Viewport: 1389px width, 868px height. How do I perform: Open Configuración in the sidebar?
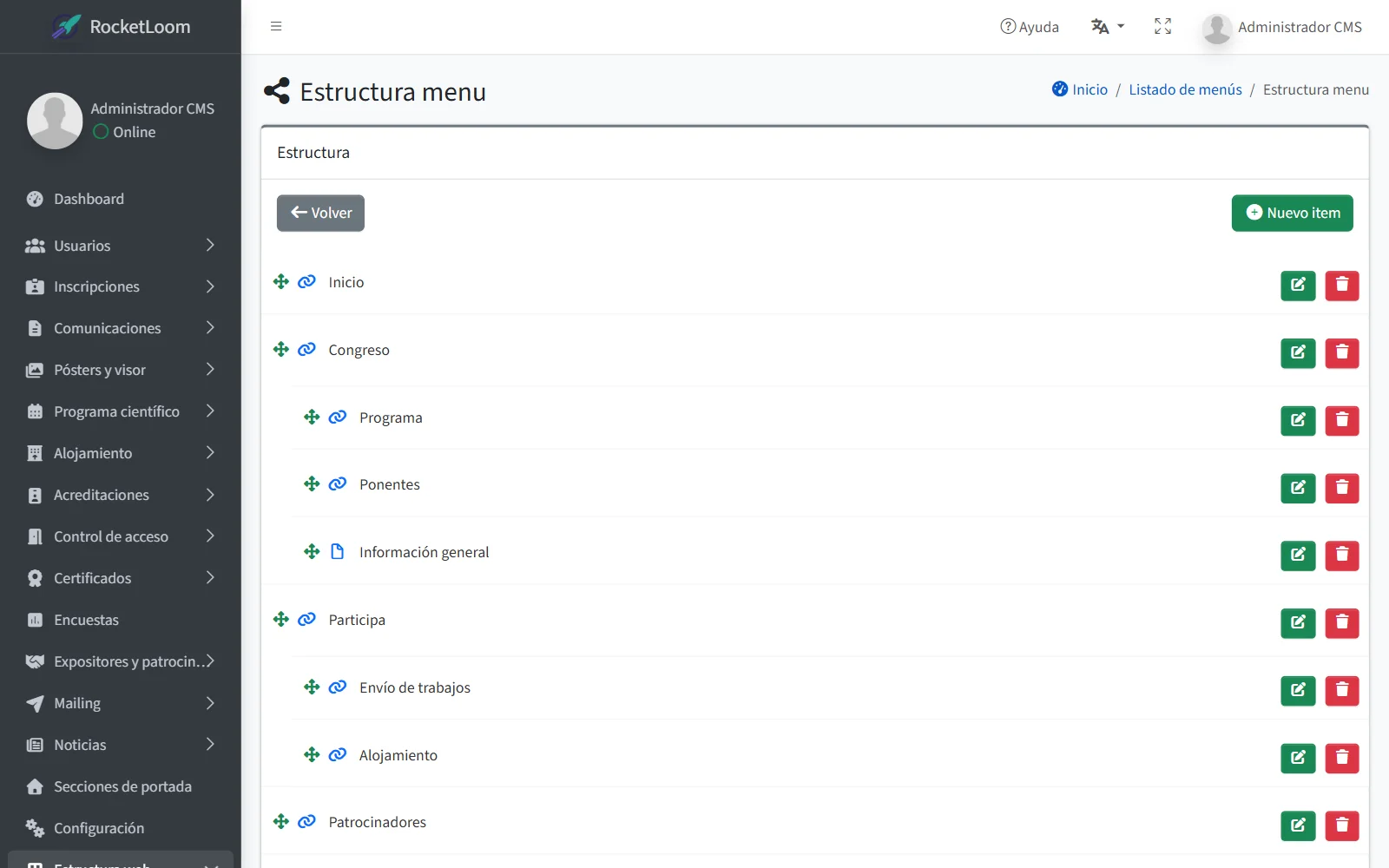pos(121,828)
